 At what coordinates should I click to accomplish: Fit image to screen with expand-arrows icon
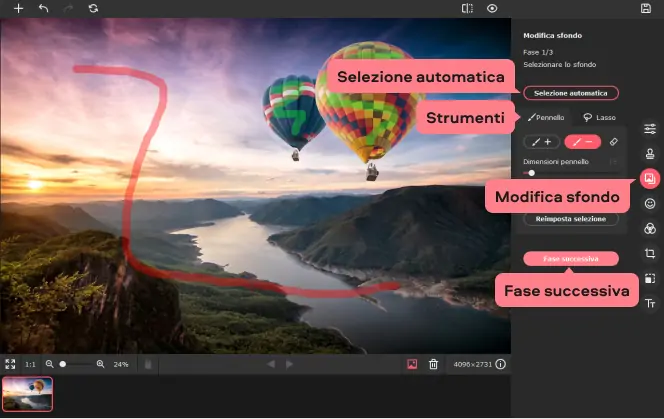click(10, 364)
